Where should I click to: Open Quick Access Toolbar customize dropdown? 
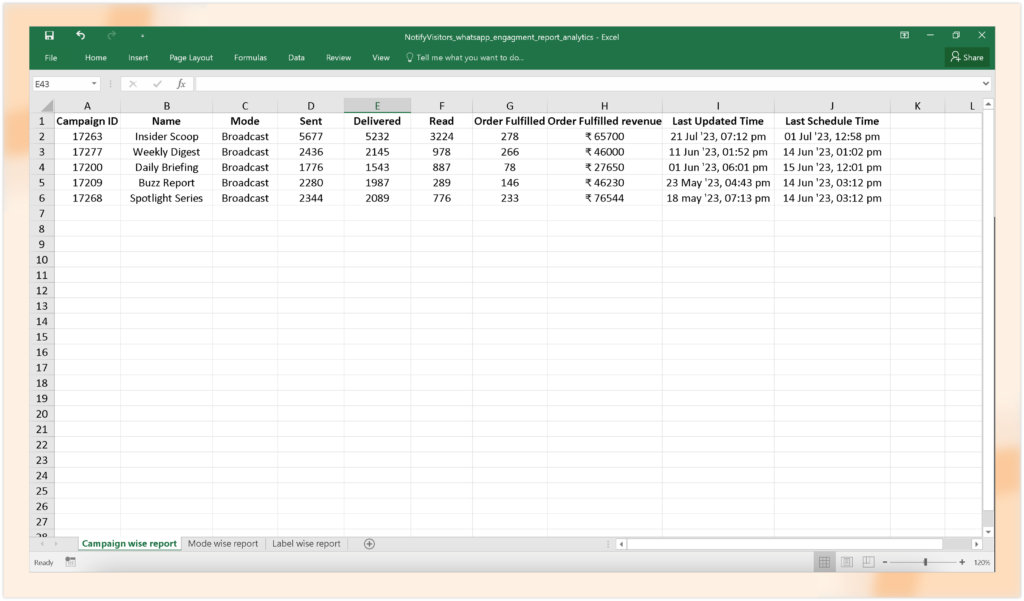pyautogui.click(x=142, y=36)
